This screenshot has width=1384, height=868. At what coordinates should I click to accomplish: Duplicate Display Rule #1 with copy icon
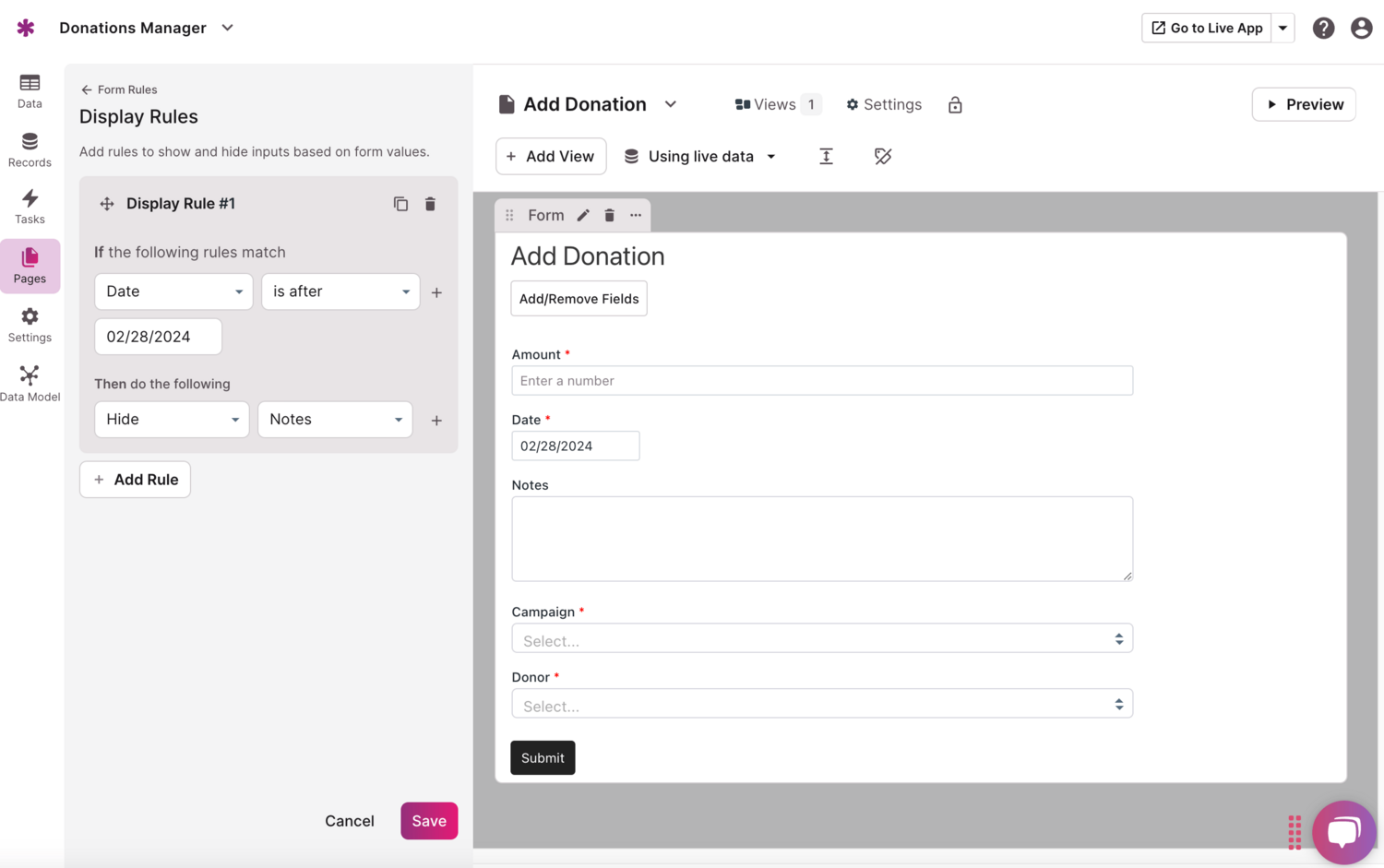[x=400, y=204]
